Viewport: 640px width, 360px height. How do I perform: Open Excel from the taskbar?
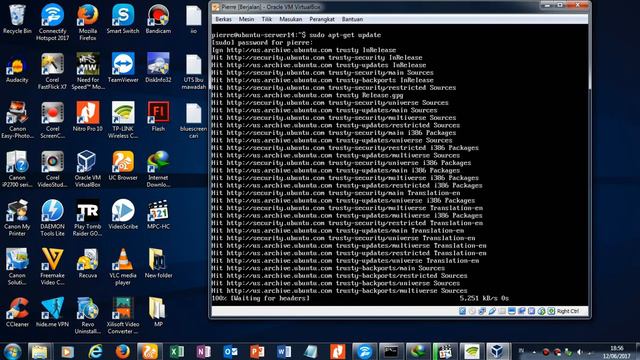click(176, 351)
